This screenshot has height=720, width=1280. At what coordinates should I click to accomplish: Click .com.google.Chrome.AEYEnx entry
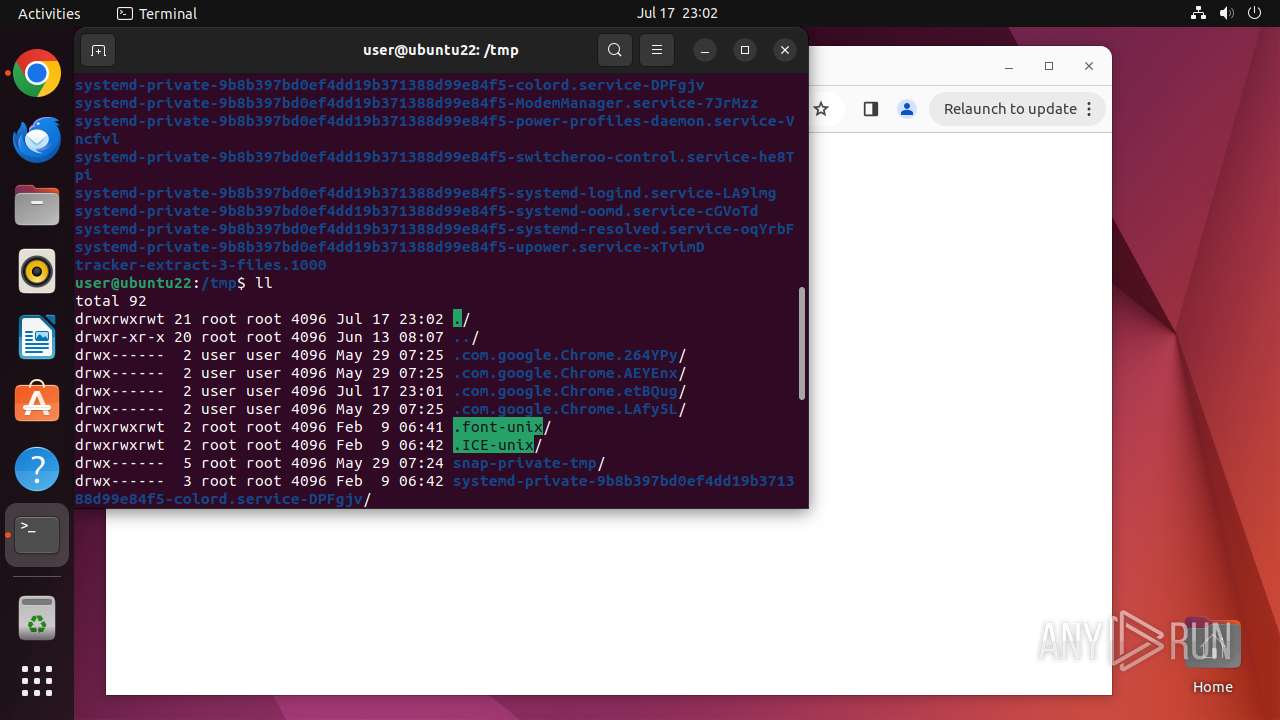pyautogui.click(x=566, y=373)
